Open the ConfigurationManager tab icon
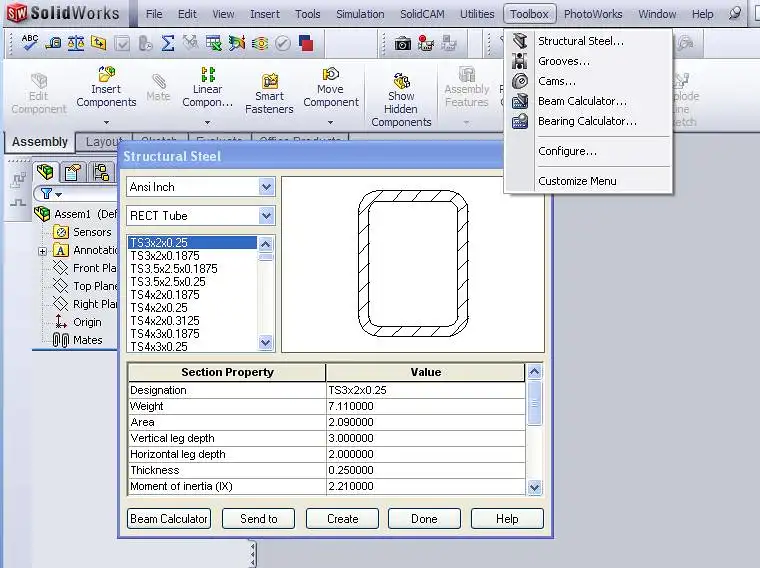 pyautogui.click(x=99, y=172)
